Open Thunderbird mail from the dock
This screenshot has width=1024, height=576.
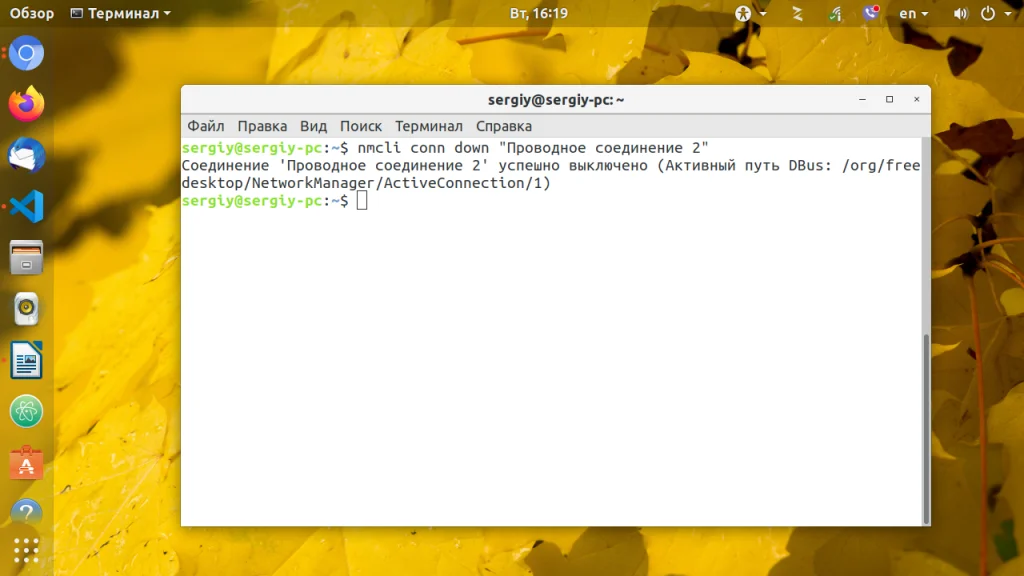pyautogui.click(x=26, y=155)
